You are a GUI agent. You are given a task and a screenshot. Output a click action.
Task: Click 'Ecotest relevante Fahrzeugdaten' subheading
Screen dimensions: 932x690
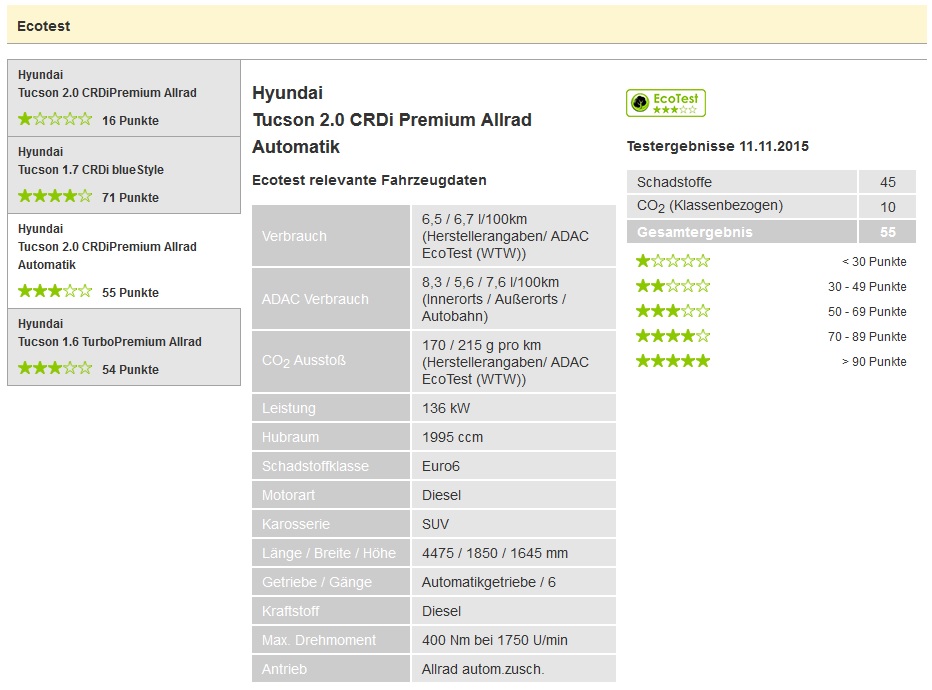coord(369,180)
